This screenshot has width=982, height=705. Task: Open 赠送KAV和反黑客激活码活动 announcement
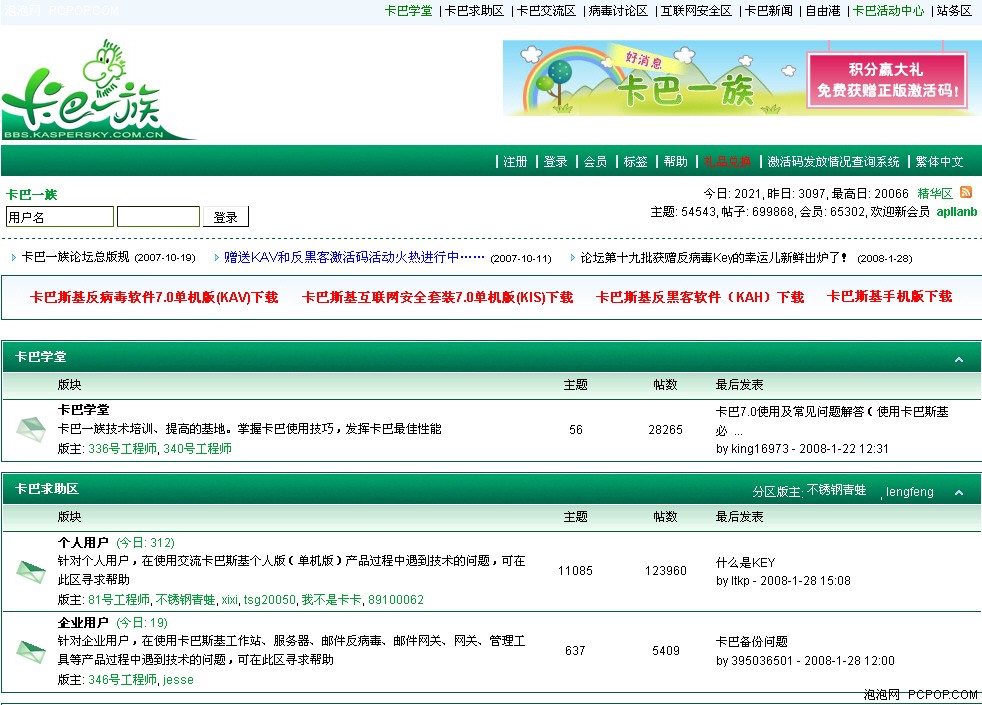[354, 257]
